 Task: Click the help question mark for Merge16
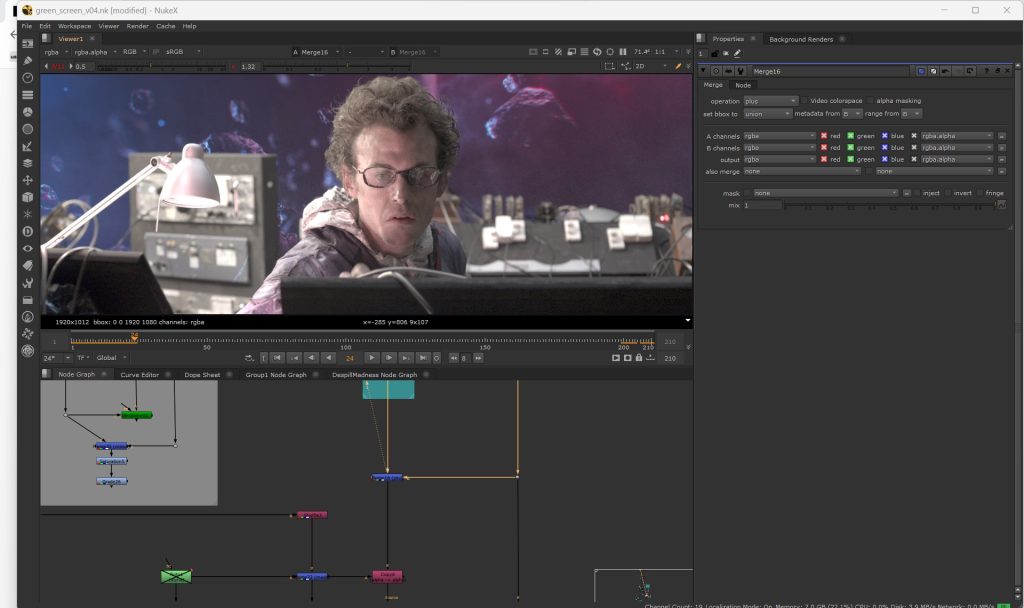(x=987, y=71)
